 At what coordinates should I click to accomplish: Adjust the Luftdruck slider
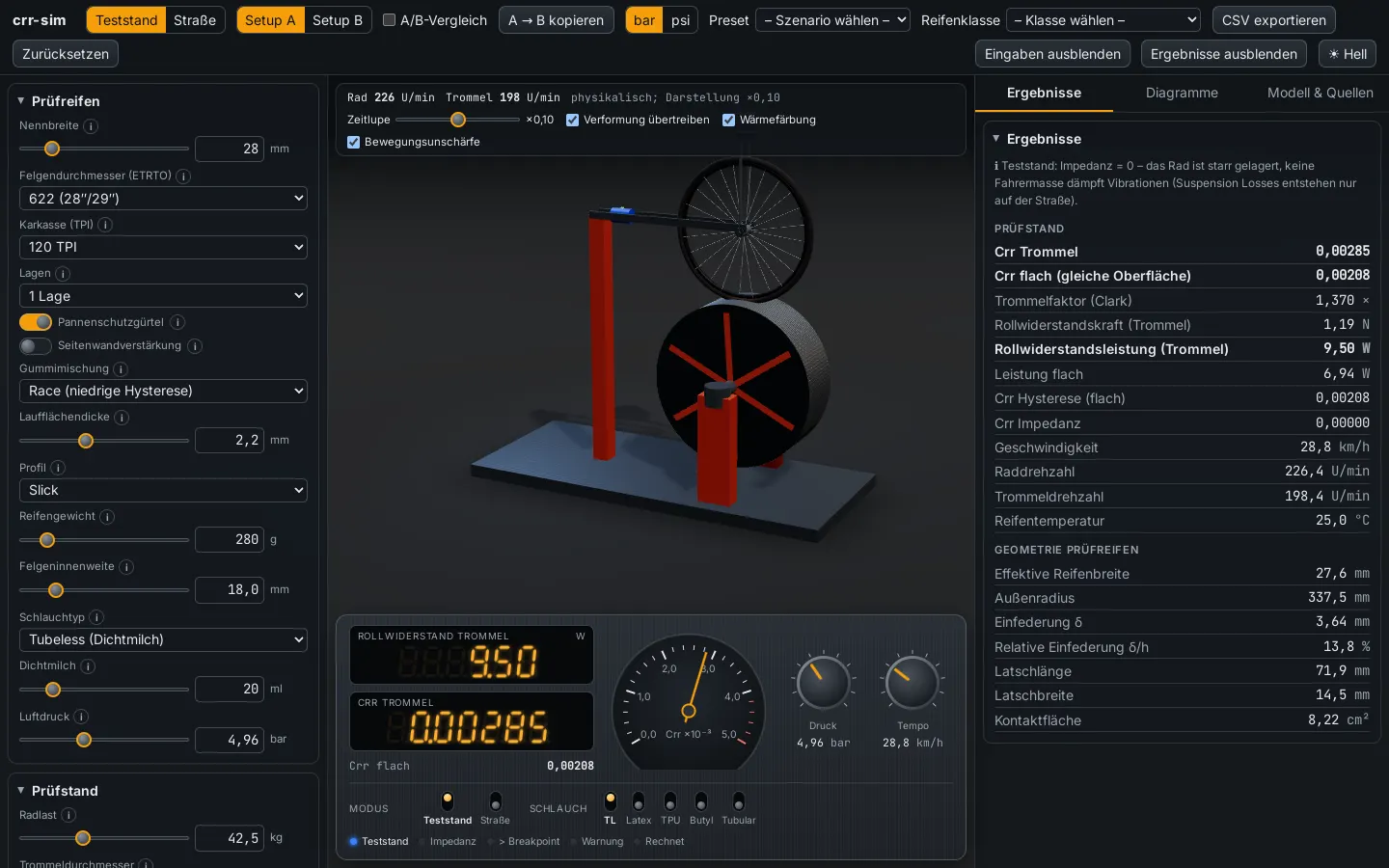point(104,740)
